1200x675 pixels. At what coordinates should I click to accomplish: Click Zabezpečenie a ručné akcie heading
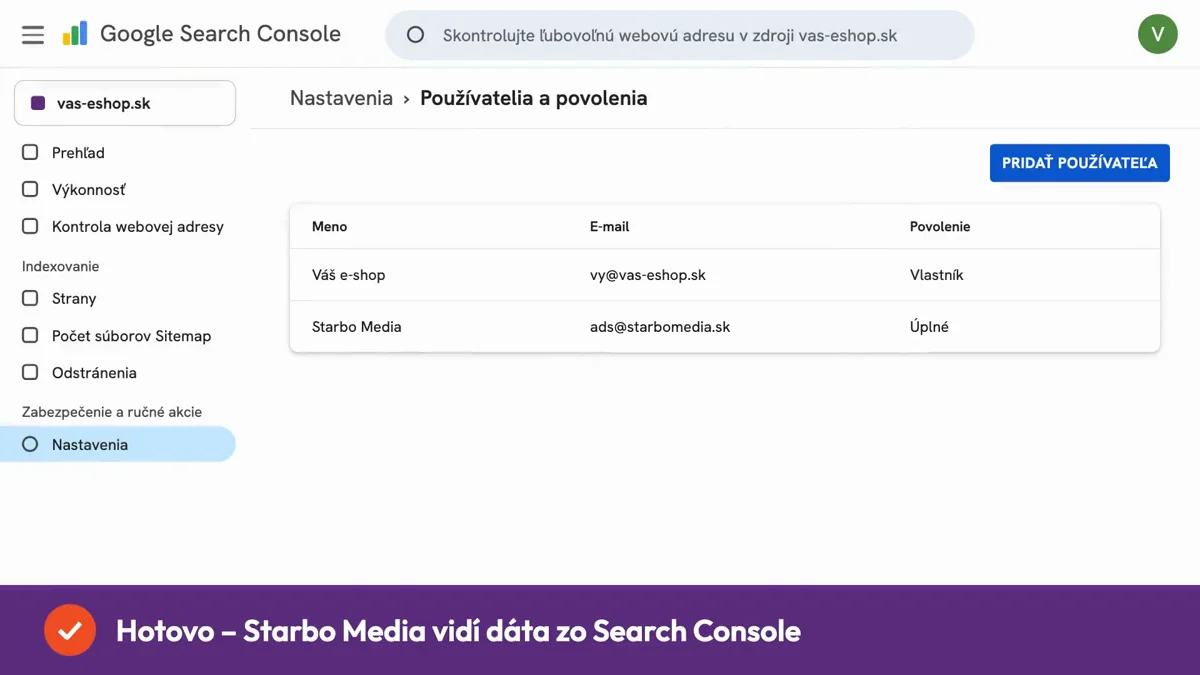click(112, 412)
